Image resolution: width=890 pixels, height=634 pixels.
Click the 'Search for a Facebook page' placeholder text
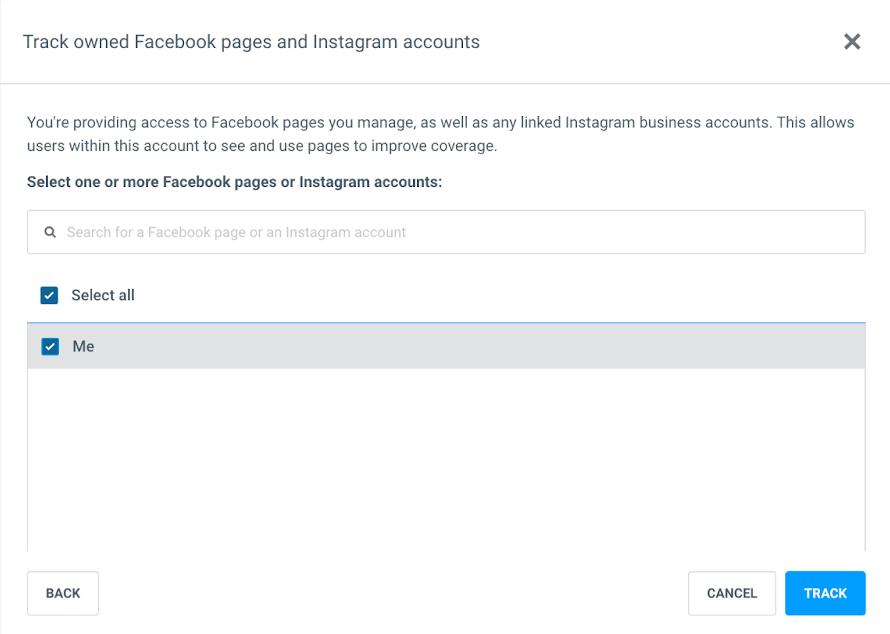(236, 232)
